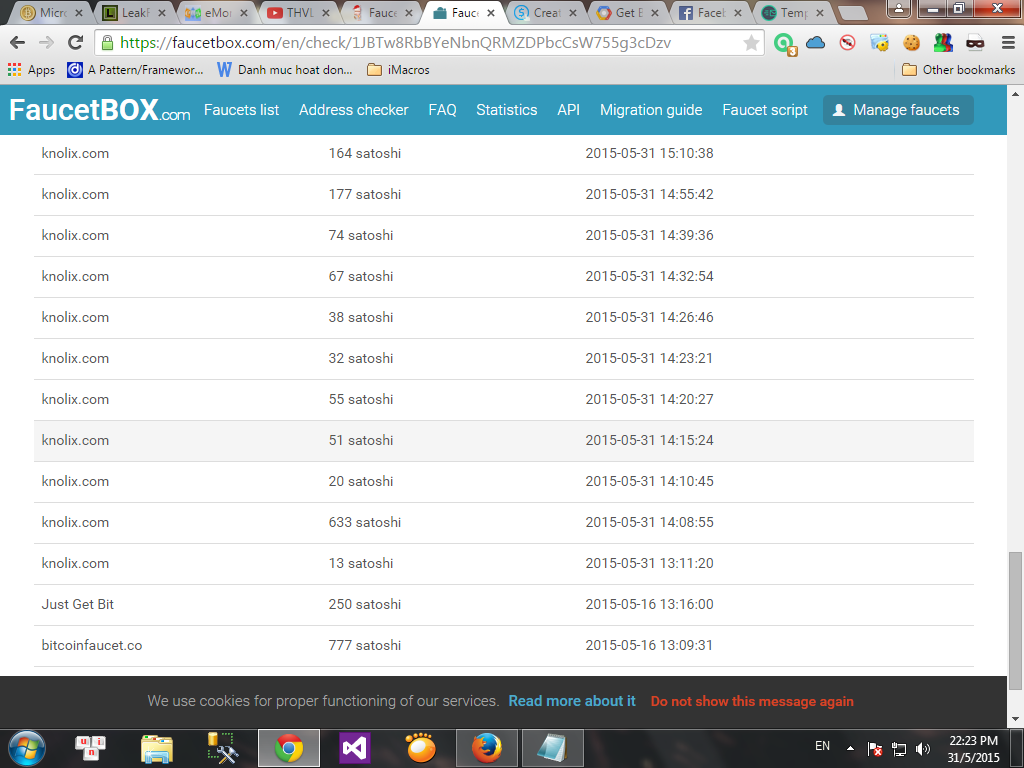
Task: Open the orange media player taskbar icon
Action: tap(421, 748)
